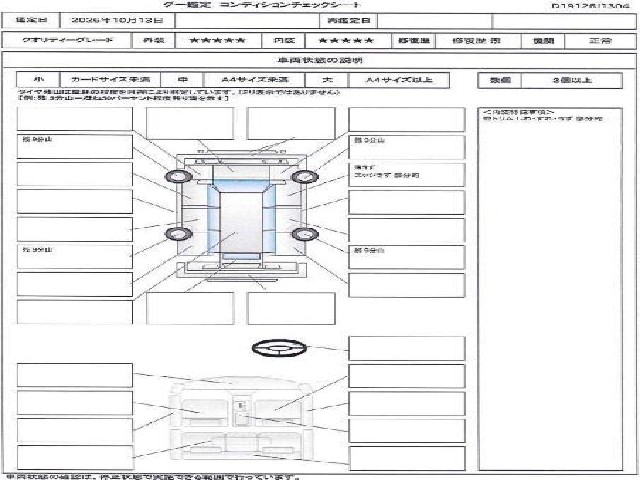The height and width of the screenshot is (480, 640).
Task: Click the empty field right of 再鑑定日
Action: pos(435,20)
